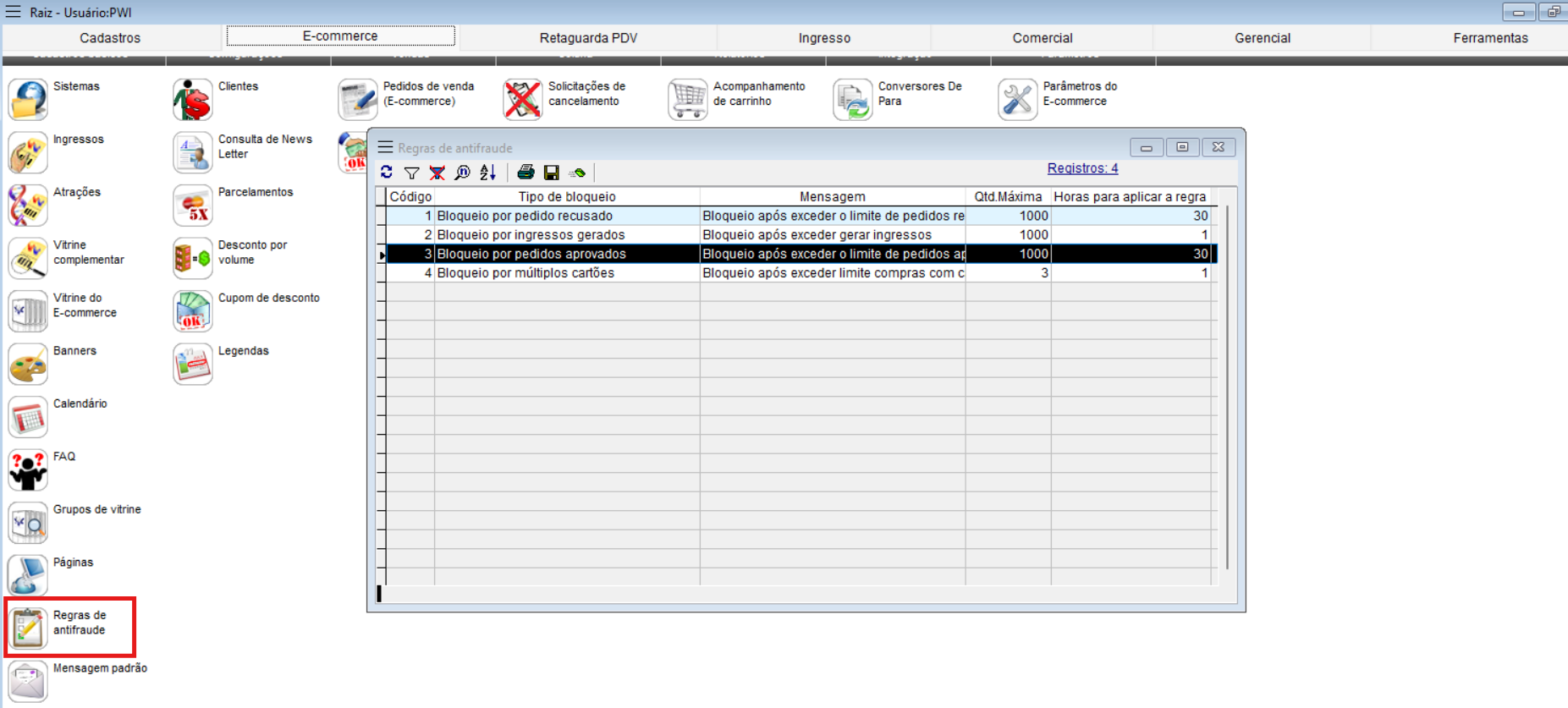The width and height of the screenshot is (1568, 708).
Task: Remove filter with the crossed funnel icon
Action: pyautogui.click(x=437, y=173)
